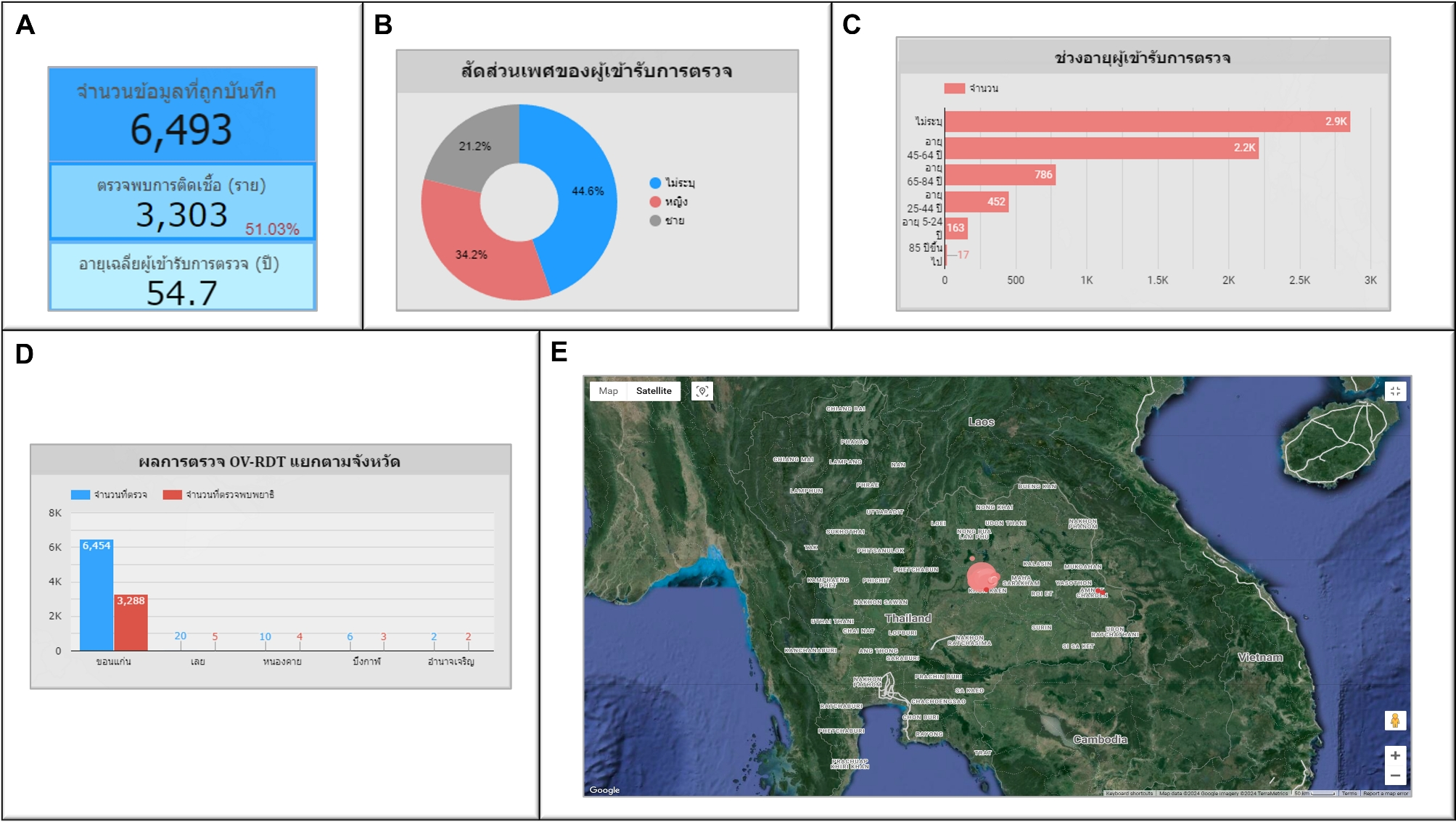Click small red marker near Amnat Charoen

tap(1101, 592)
